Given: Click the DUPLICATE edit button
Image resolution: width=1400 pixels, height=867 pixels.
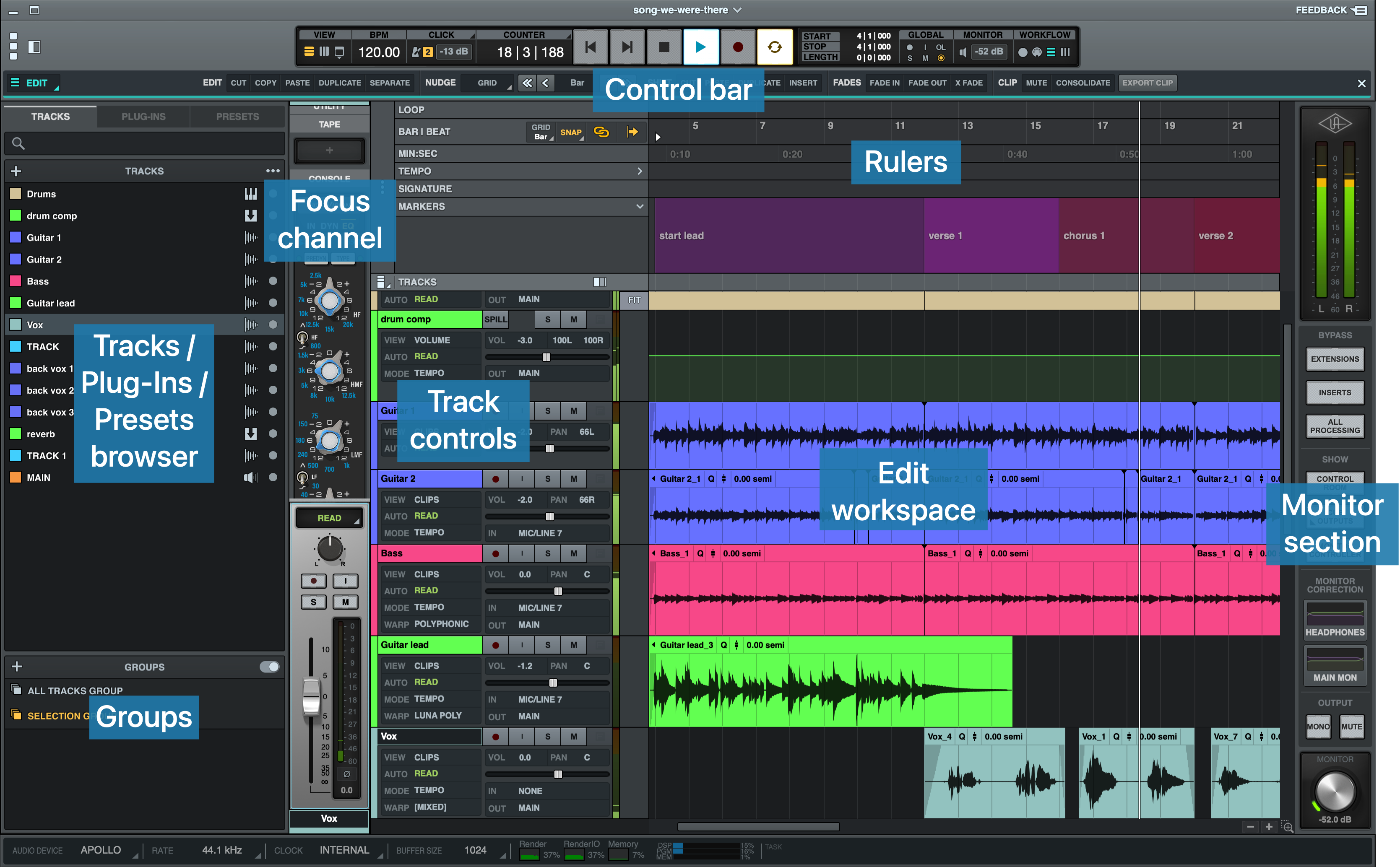Looking at the screenshot, I should coord(340,83).
